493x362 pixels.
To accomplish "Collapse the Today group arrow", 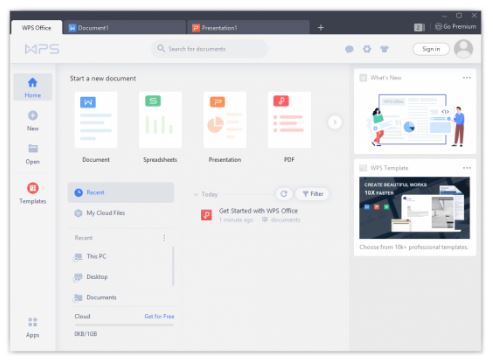I will click(x=196, y=194).
